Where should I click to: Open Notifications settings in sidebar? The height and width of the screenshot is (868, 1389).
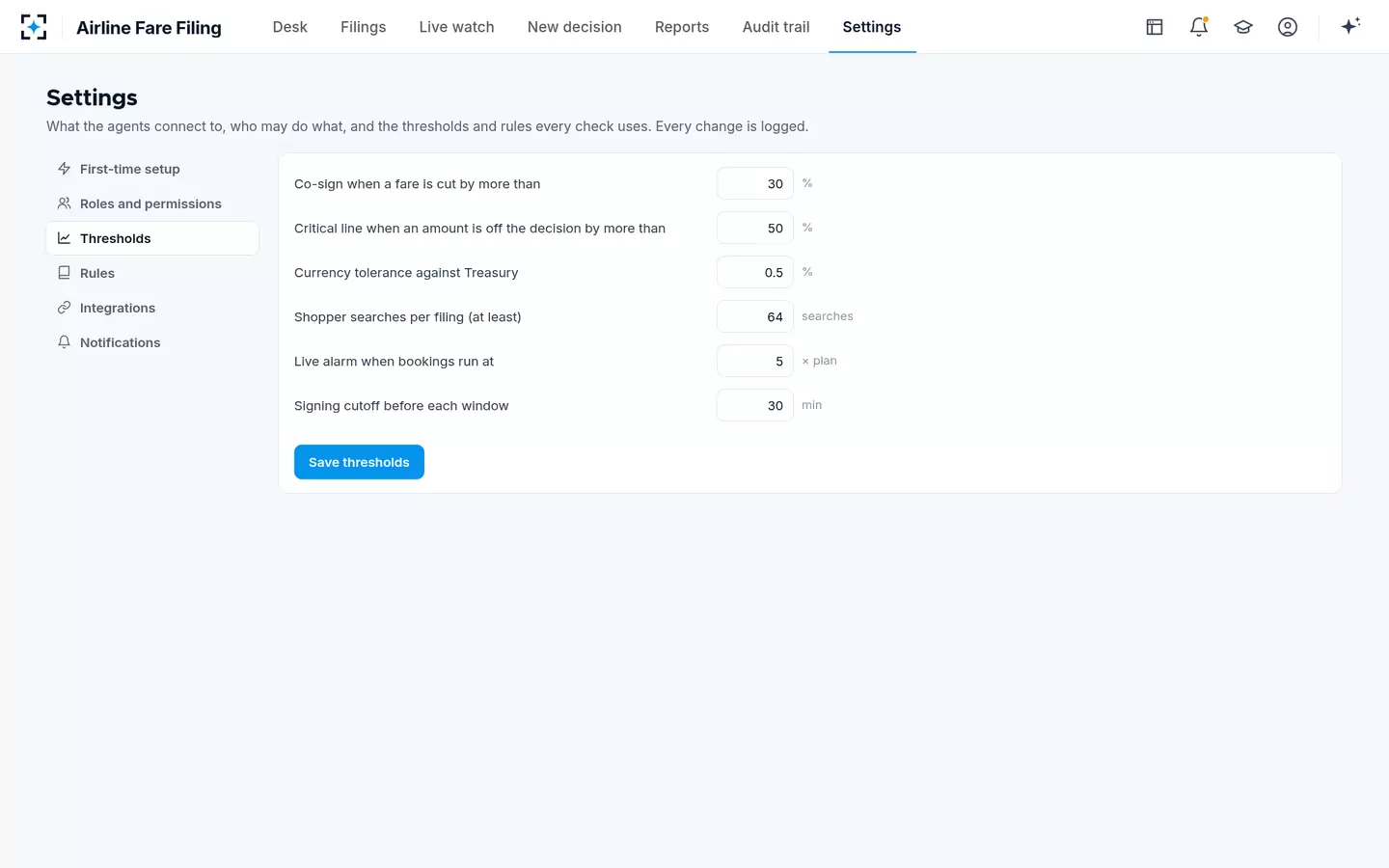pyautogui.click(x=152, y=342)
